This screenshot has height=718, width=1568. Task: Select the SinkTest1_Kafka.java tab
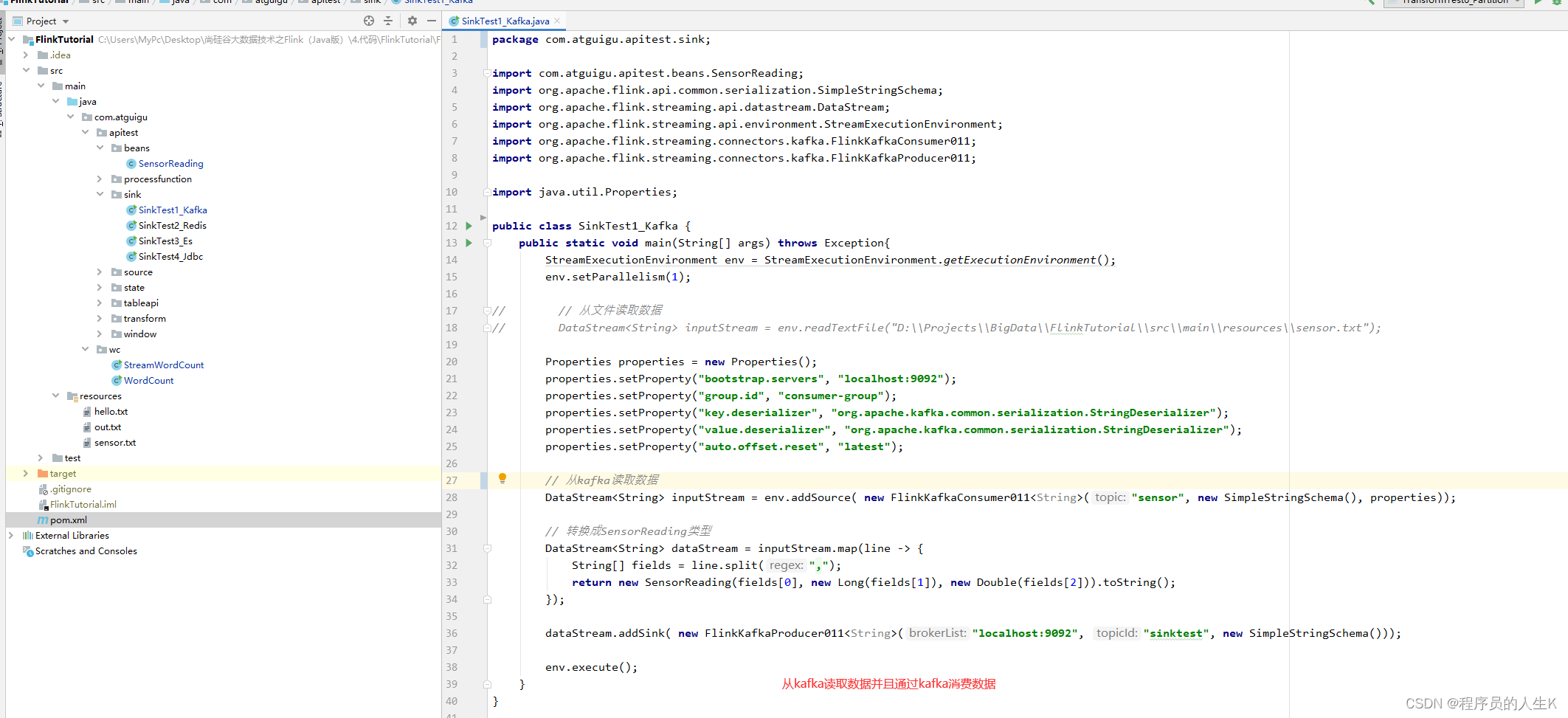(x=505, y=21)
